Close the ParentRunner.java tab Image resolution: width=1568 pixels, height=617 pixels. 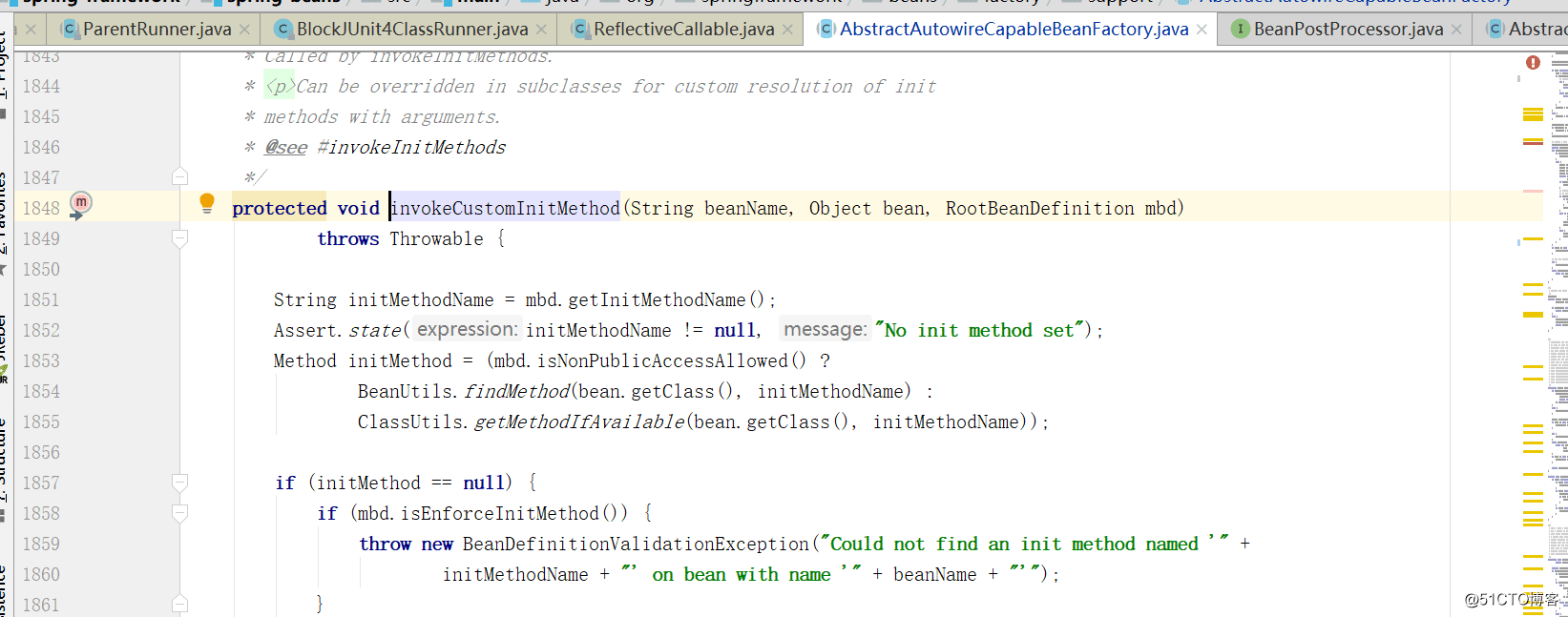pos(245,30)
